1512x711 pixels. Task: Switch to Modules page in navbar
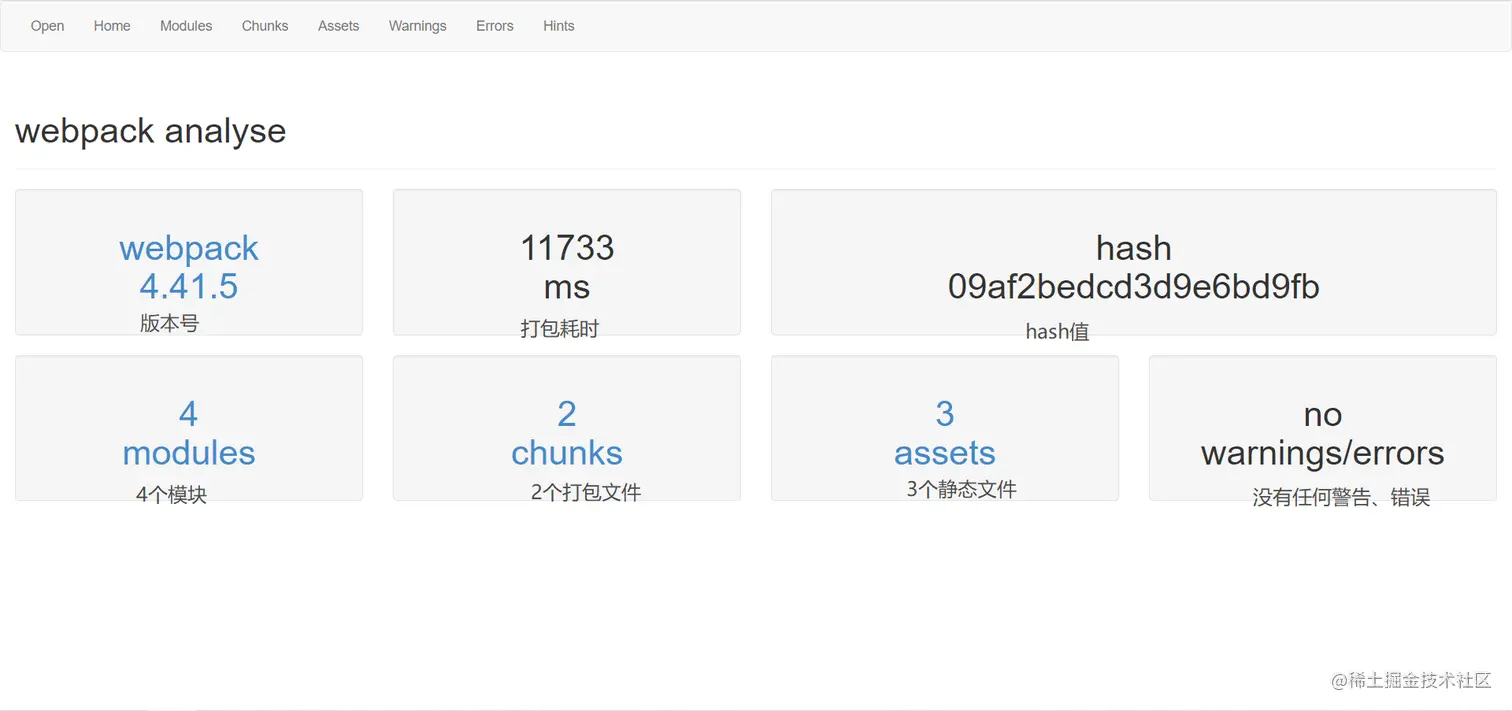pyautogui.click(x=186, y=26)
